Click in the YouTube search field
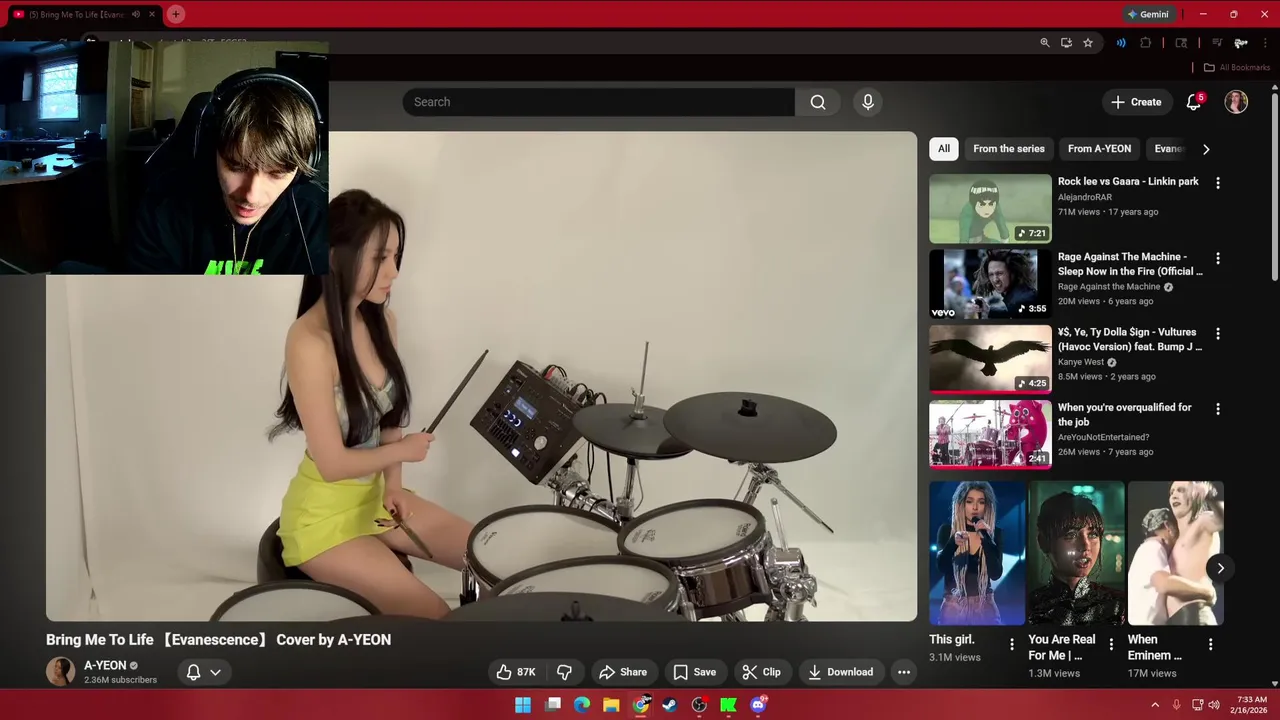This screenshot has width=1280, height=720. click(x=598, y=102)
